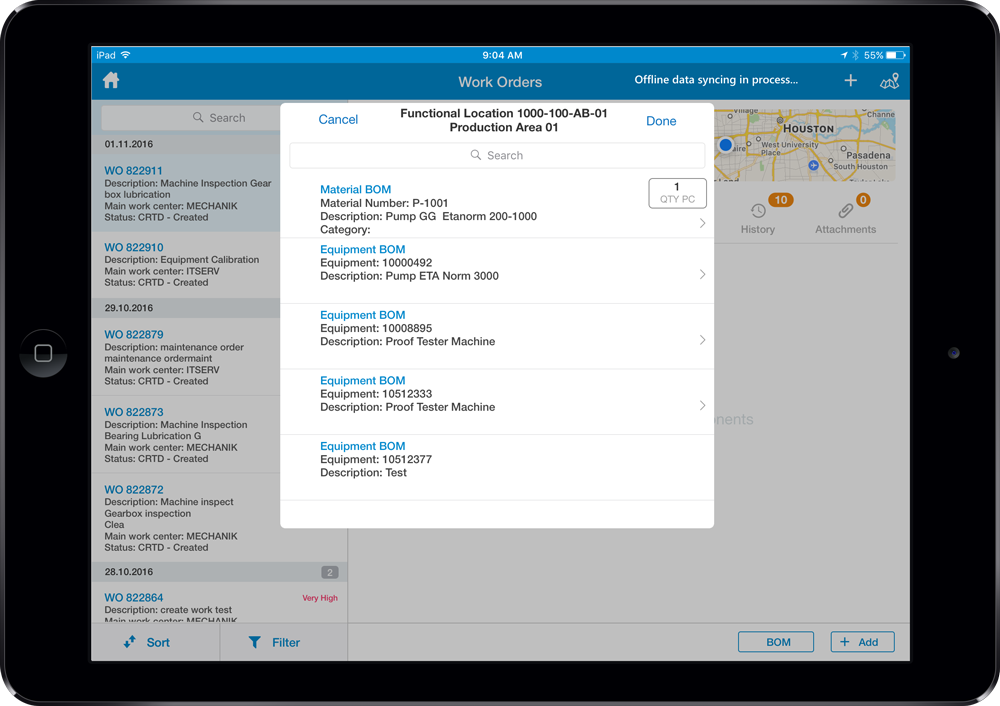Cancel the Functional Location dialog
Image resolution: width=1000 pixels, height=706 pixels.
(338, 119)
